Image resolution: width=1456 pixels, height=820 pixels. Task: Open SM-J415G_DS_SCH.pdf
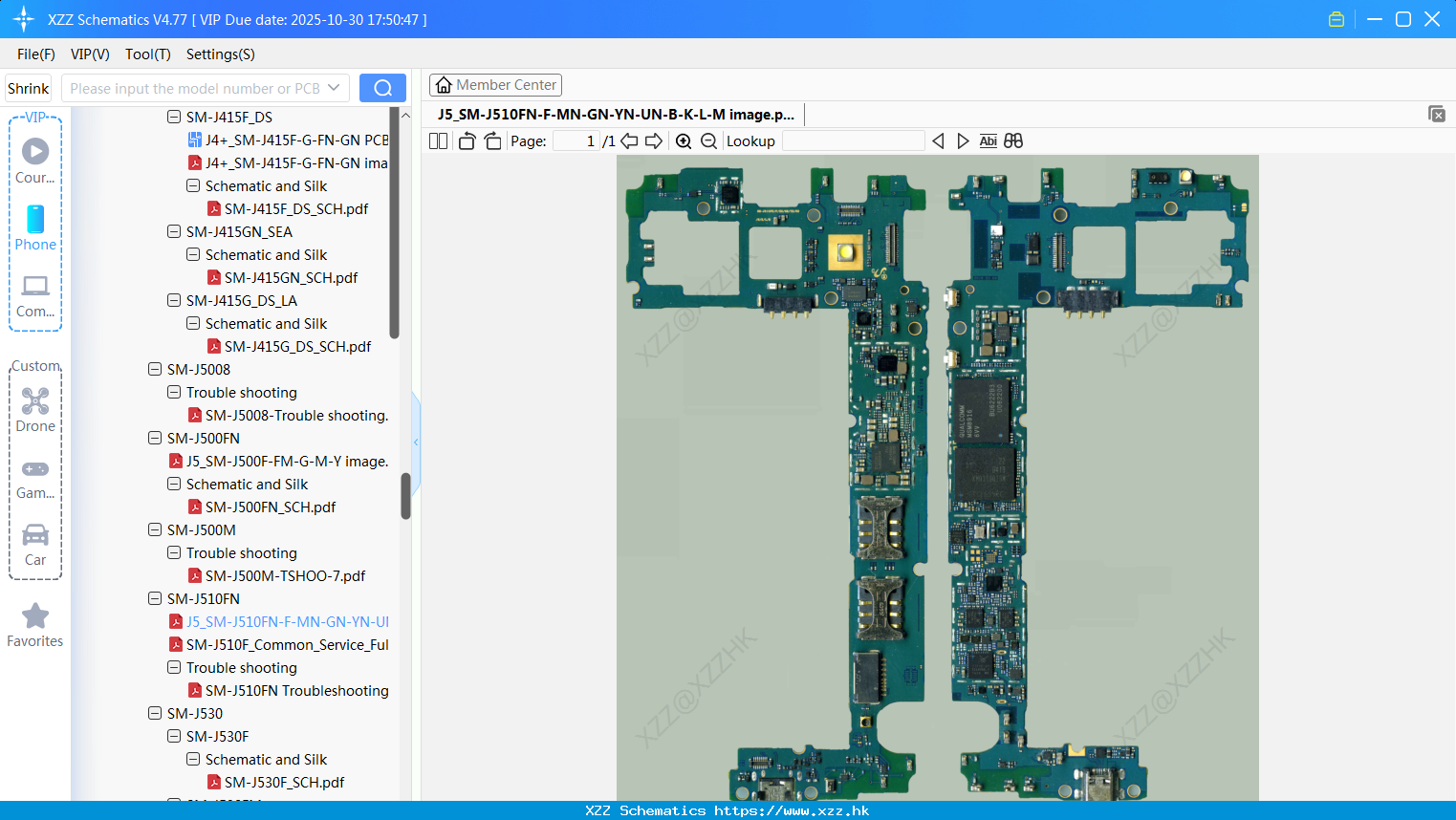click(x=289, y=346)
